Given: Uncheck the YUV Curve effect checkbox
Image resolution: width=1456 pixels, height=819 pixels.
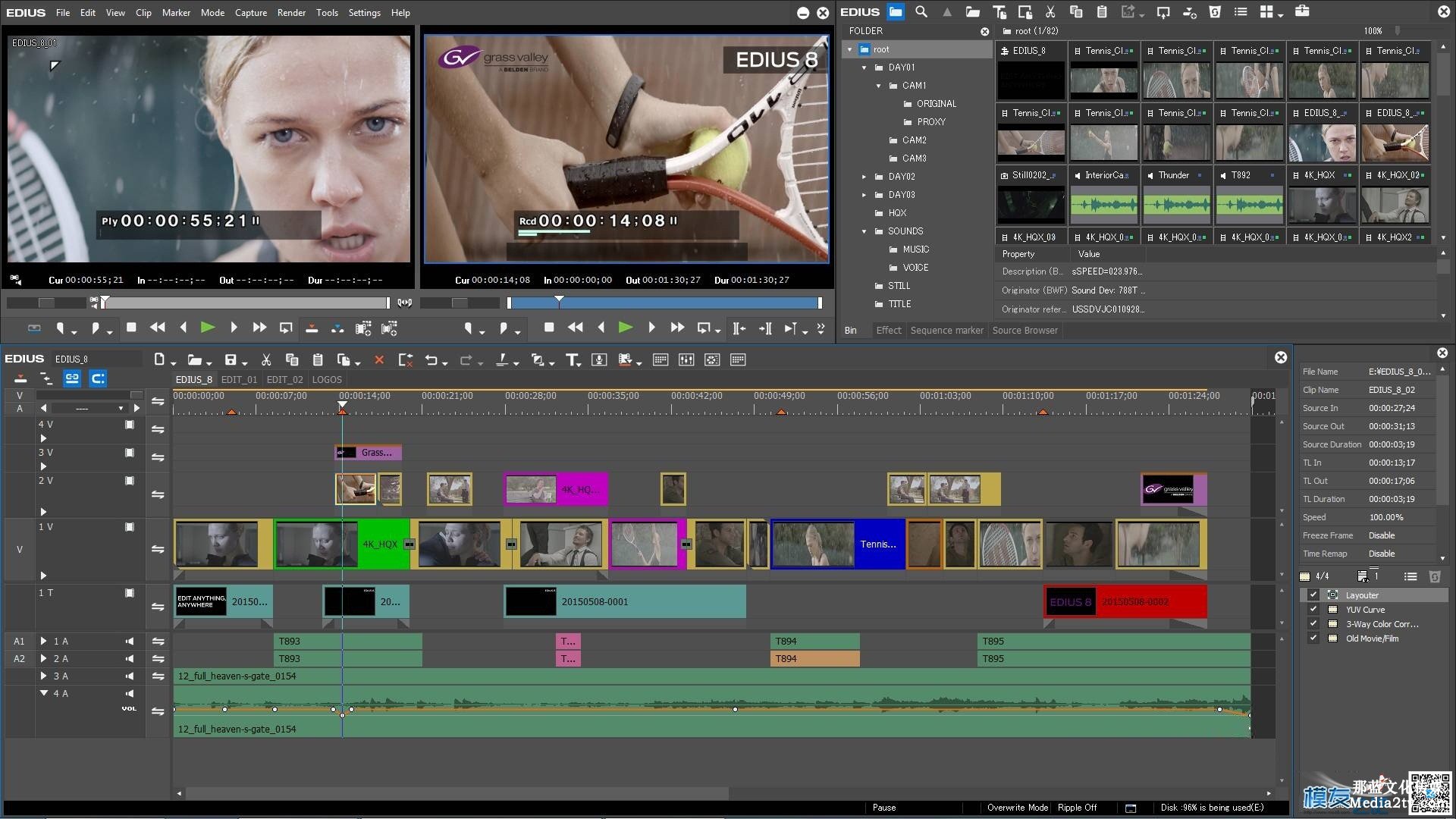Looking at the screenshot, I should point(1313,610).
